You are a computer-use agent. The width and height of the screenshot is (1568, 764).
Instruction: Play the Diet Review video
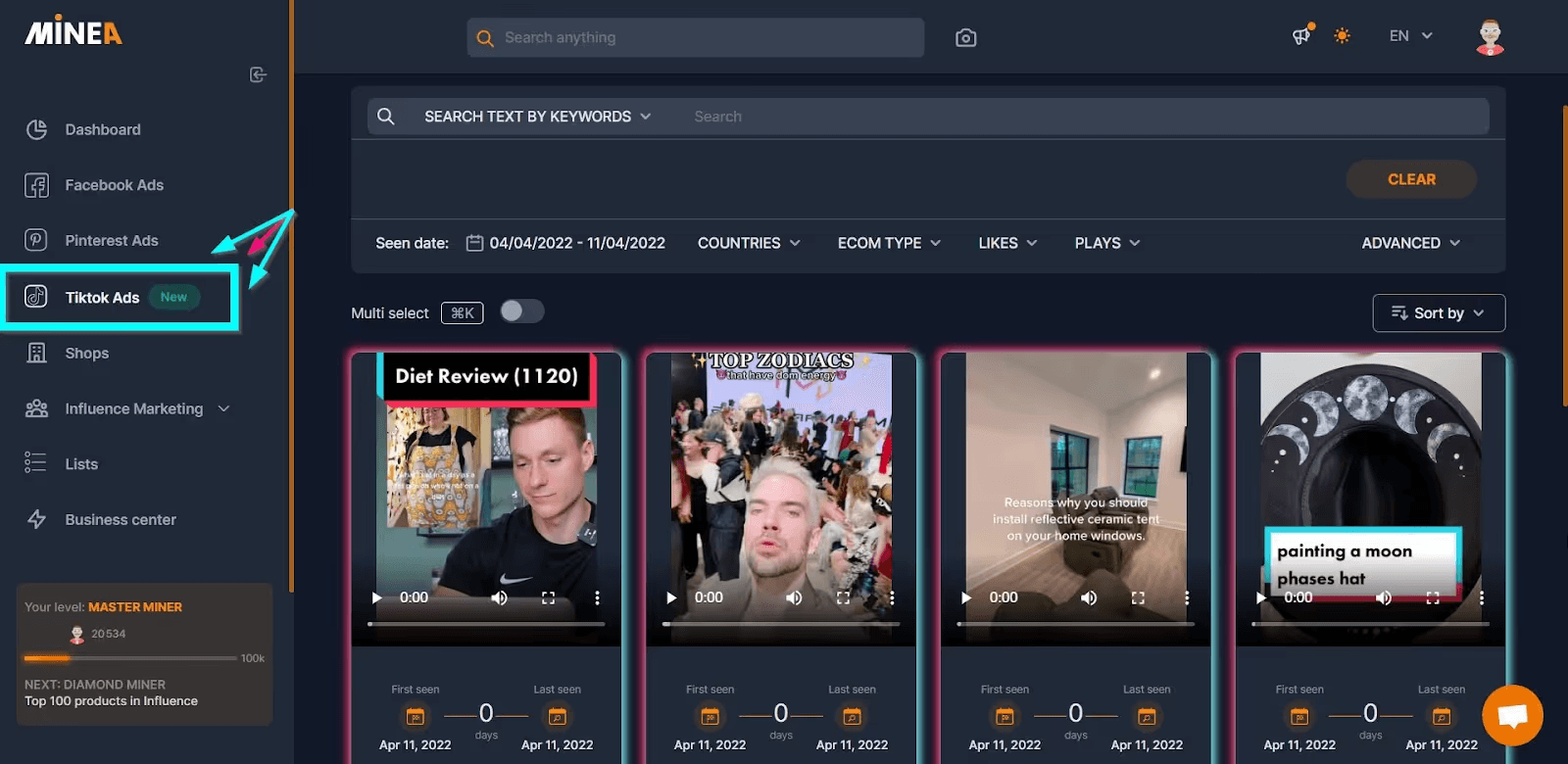(376, 597)
